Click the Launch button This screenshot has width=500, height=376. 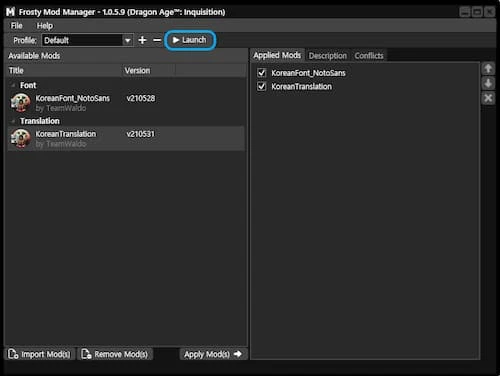190,40
